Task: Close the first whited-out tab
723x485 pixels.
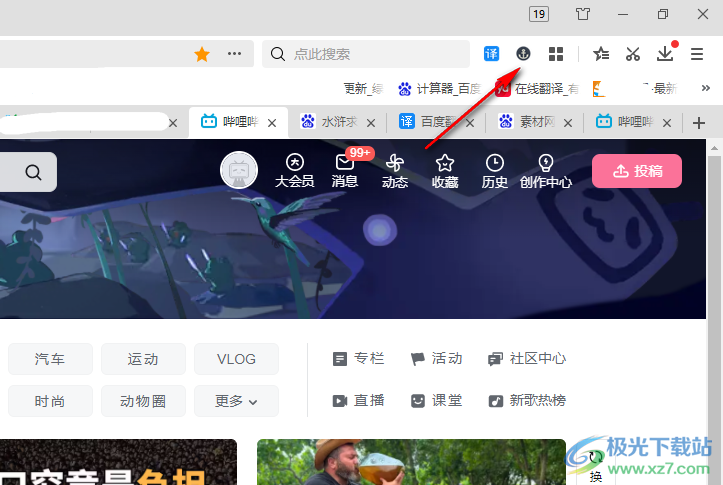Action: (x=173, y=123)
